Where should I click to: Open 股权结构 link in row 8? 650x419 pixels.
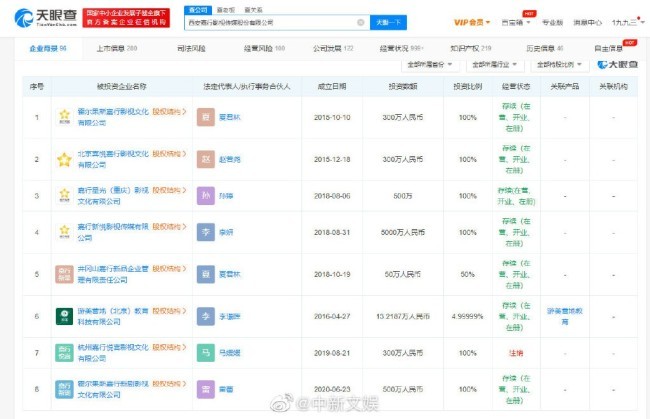point(170,384)
